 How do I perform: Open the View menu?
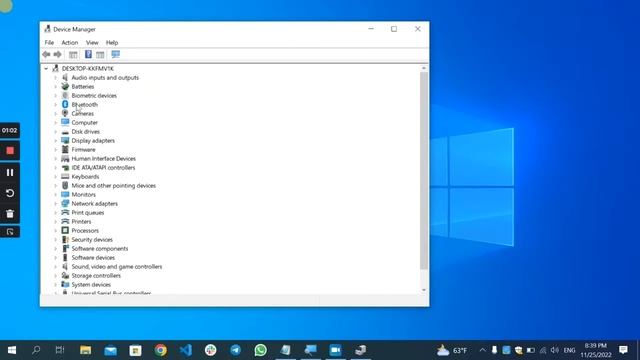pos(92,42)
